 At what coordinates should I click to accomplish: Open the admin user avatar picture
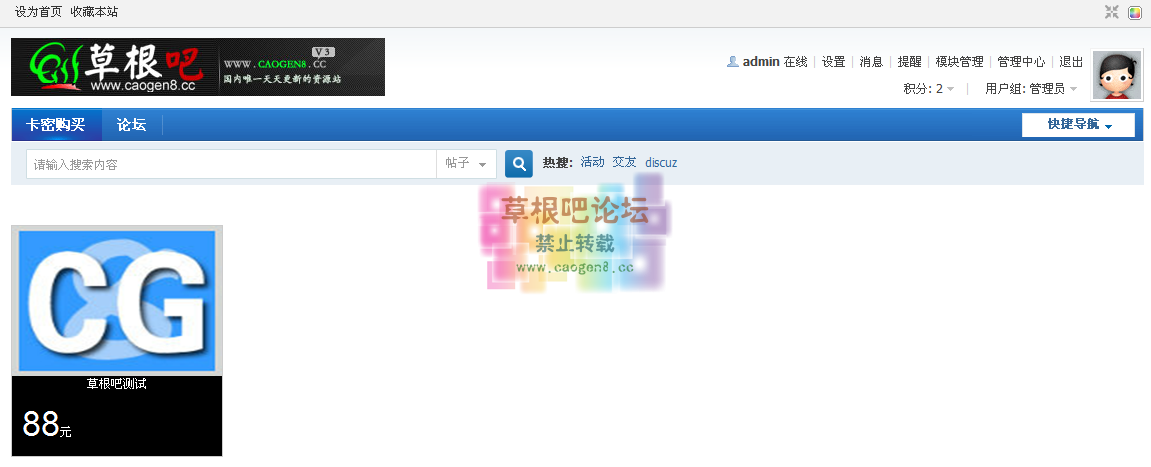pyautogui.click(x=1117, y=75)
